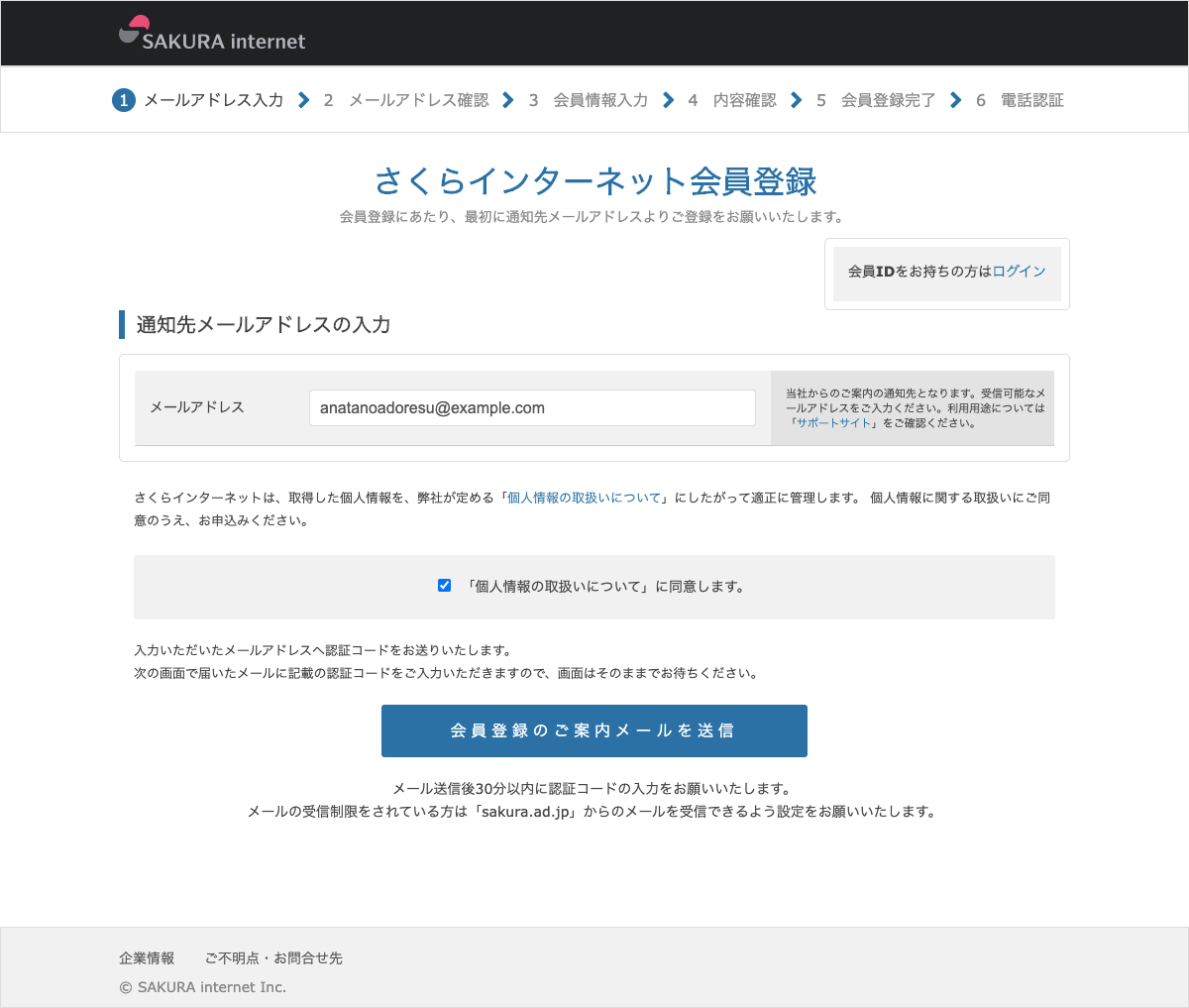The width and height of the screenshot is (1189, 1008).
Task: Click chevron arrow after 会員情報入力 step
Action: [668, 100]
